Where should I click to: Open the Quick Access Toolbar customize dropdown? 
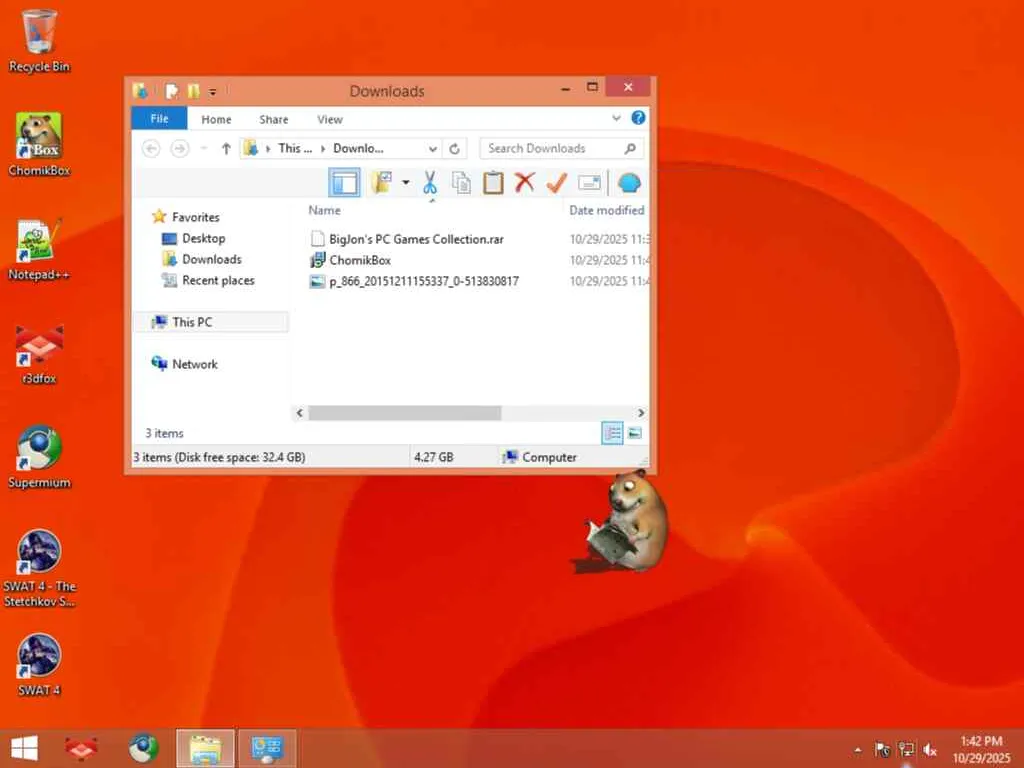(212, 92)
